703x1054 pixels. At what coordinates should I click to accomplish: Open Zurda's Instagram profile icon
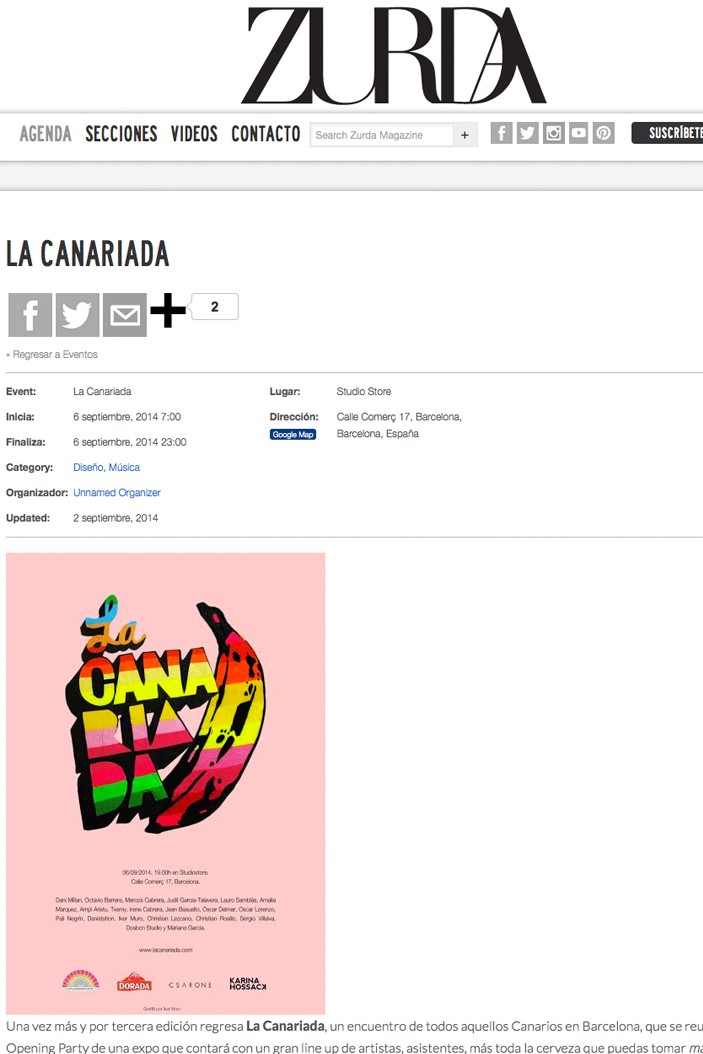[553, 133]
